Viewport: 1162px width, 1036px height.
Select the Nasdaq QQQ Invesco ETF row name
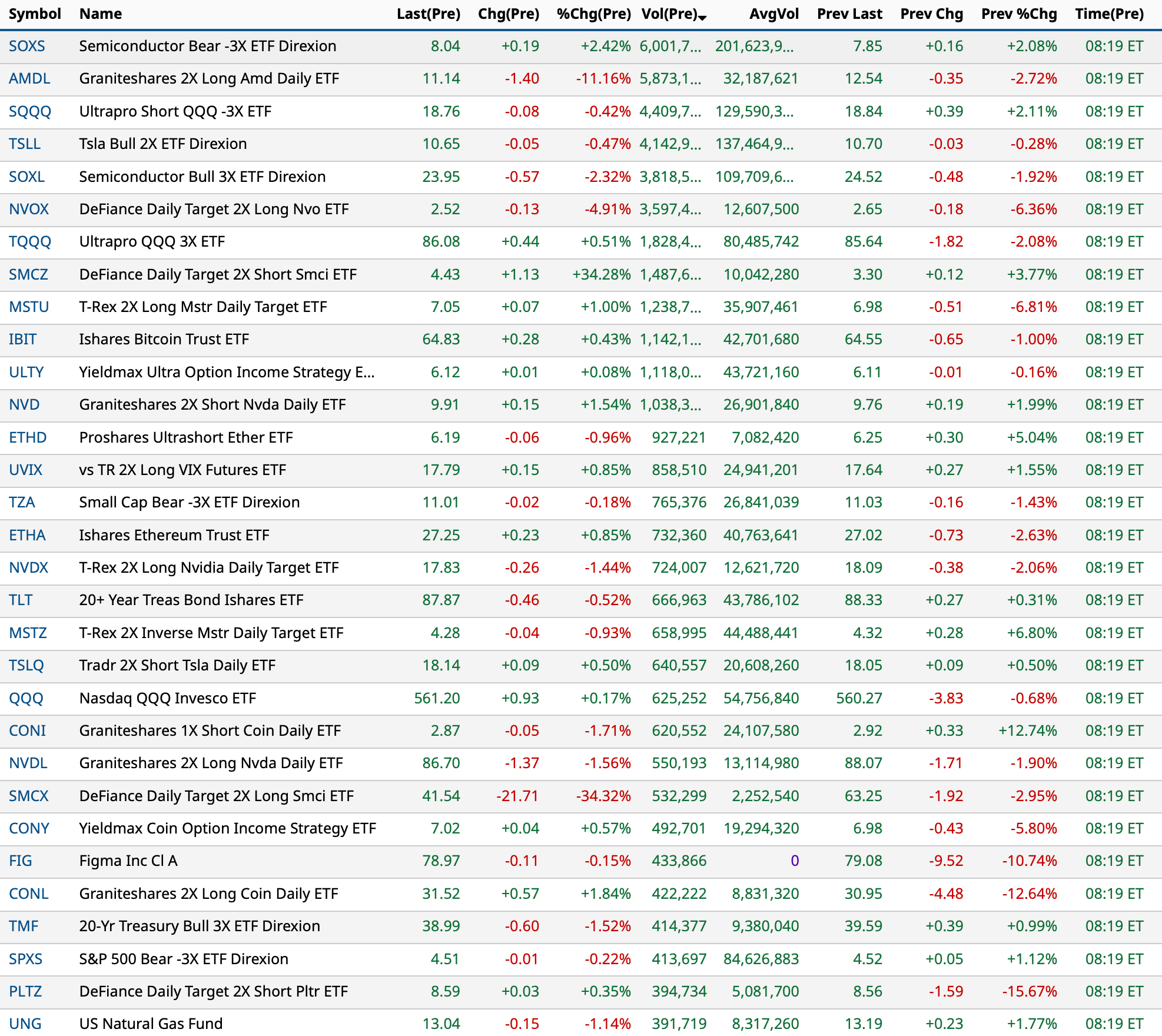[168, 698]
